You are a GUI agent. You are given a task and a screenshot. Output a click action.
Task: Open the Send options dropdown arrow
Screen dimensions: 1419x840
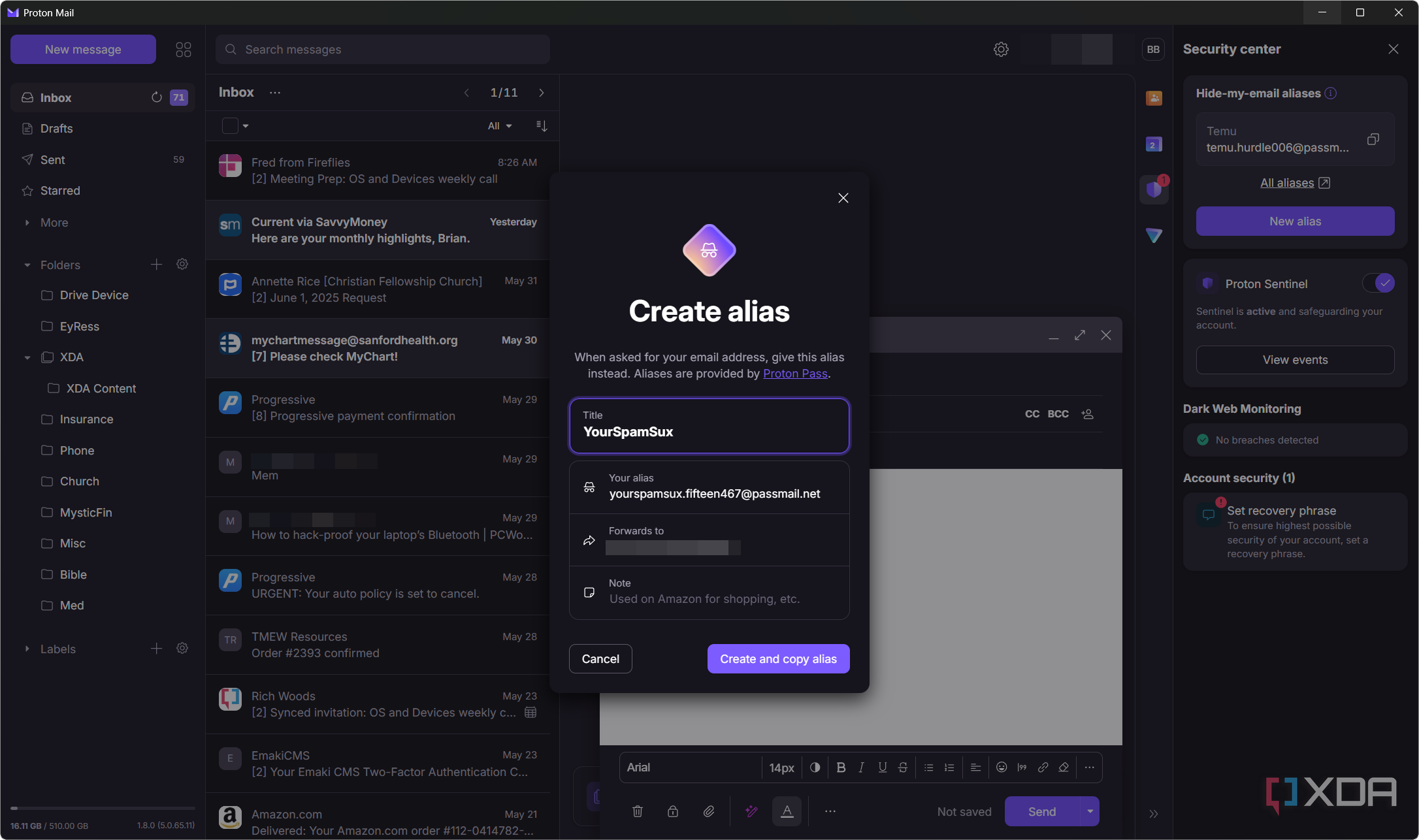click(x=1090, y=811)
